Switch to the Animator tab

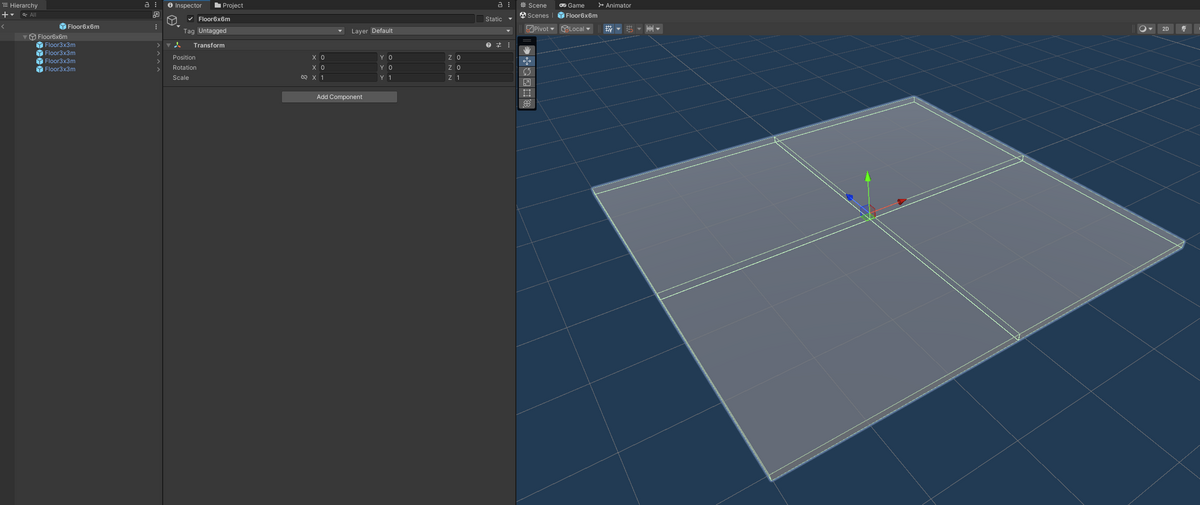[x=614, y=5]
